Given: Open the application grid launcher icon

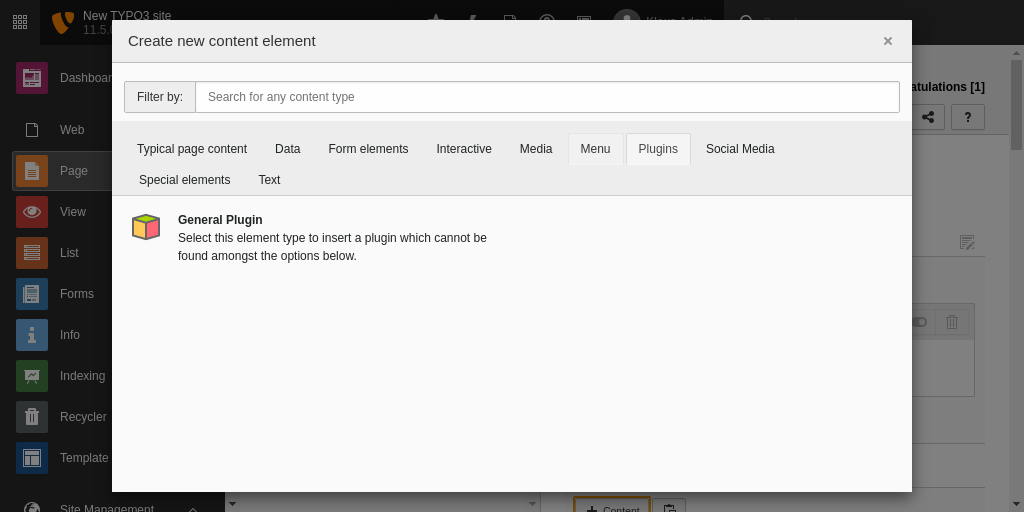Looking at the screenshot, I should (x=20, y=22).
